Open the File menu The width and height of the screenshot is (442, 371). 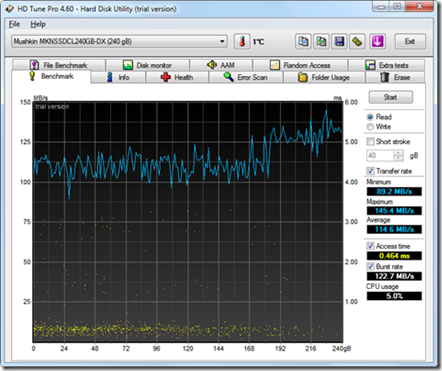pos(14,24)
